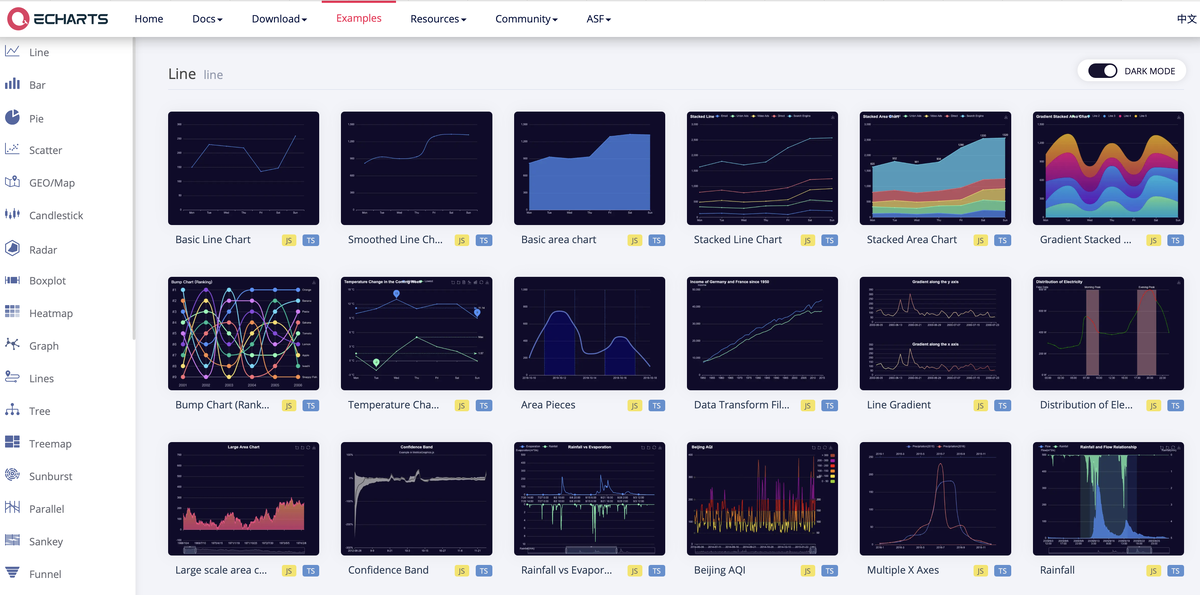Image resolution: width=1200 pixels, height=595 pixels.
Task: Choose the Scatter sidebar icon
Action: 12,149
